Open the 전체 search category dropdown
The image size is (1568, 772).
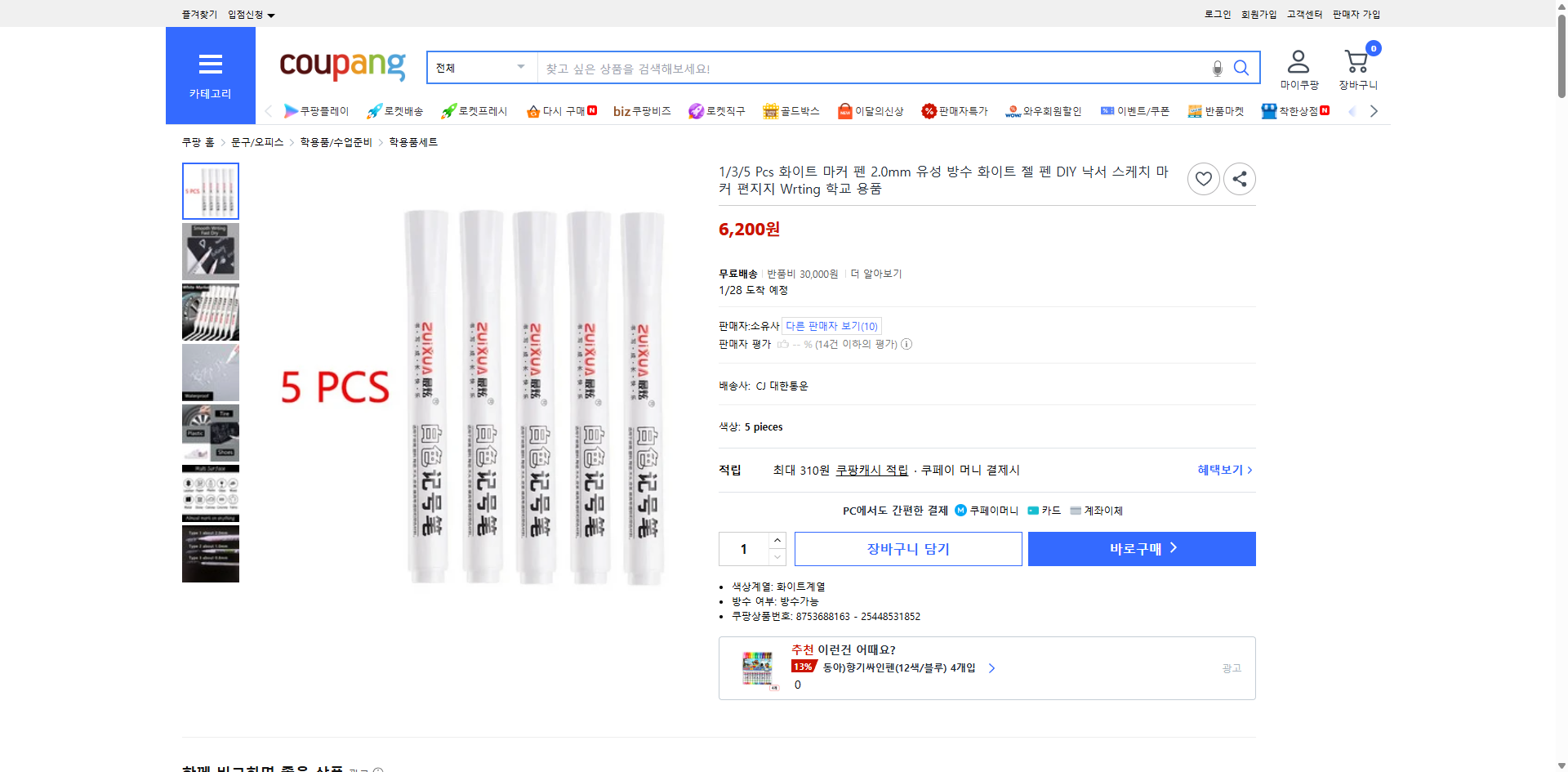click(480, 68)
